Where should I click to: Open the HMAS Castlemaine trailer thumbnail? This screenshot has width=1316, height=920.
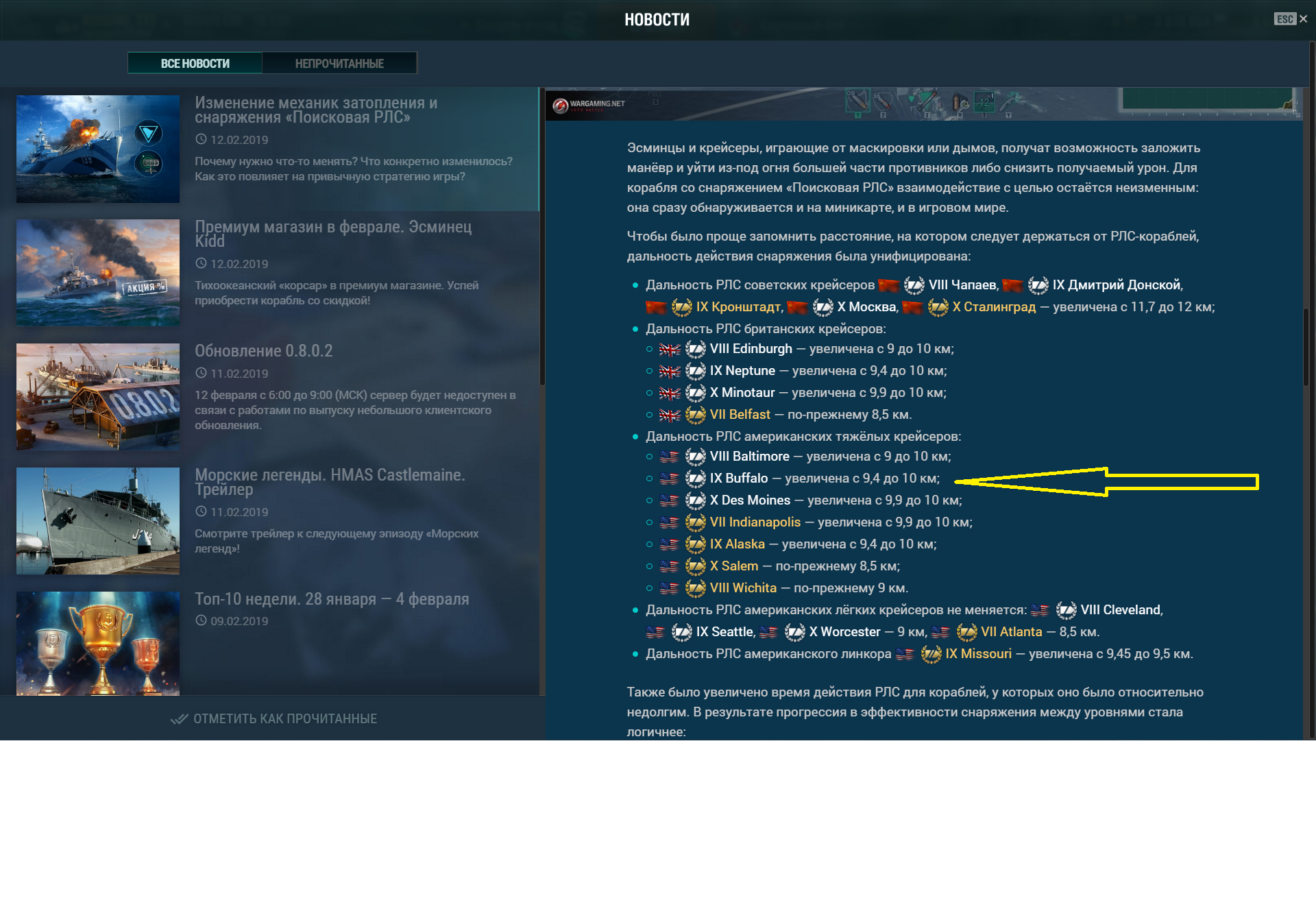[98, 520]
